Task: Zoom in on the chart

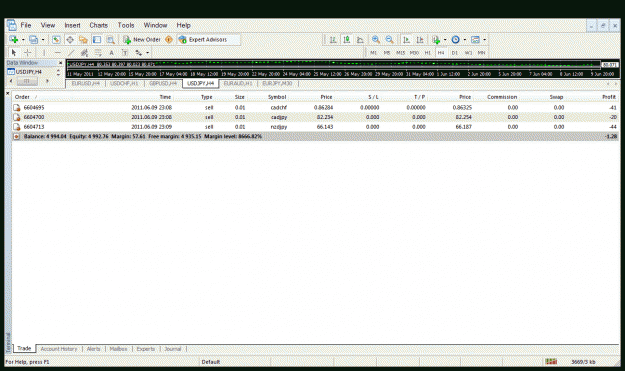Action: click(376, 39)
